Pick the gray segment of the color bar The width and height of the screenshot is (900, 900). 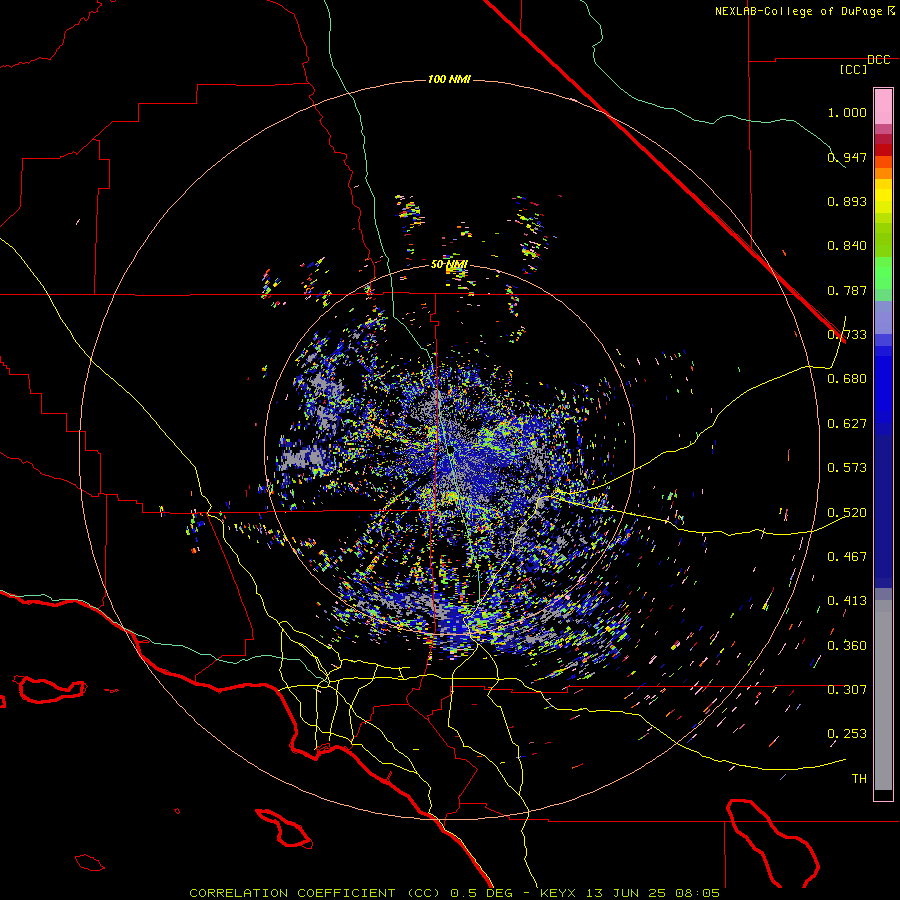(x=883, y=695)
